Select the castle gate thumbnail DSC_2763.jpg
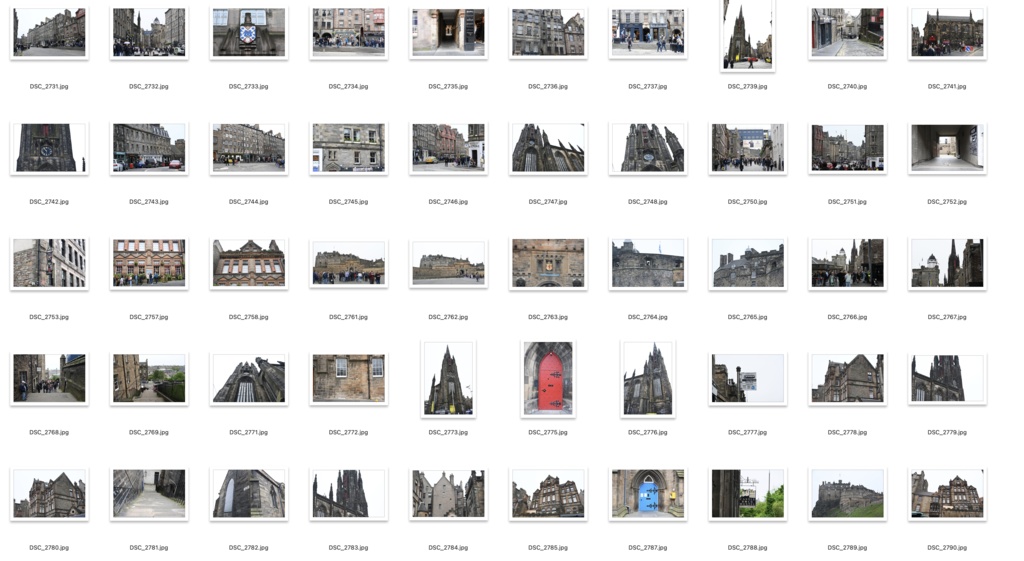This screenshot has height=561, width=1024. tap(548, 263)
